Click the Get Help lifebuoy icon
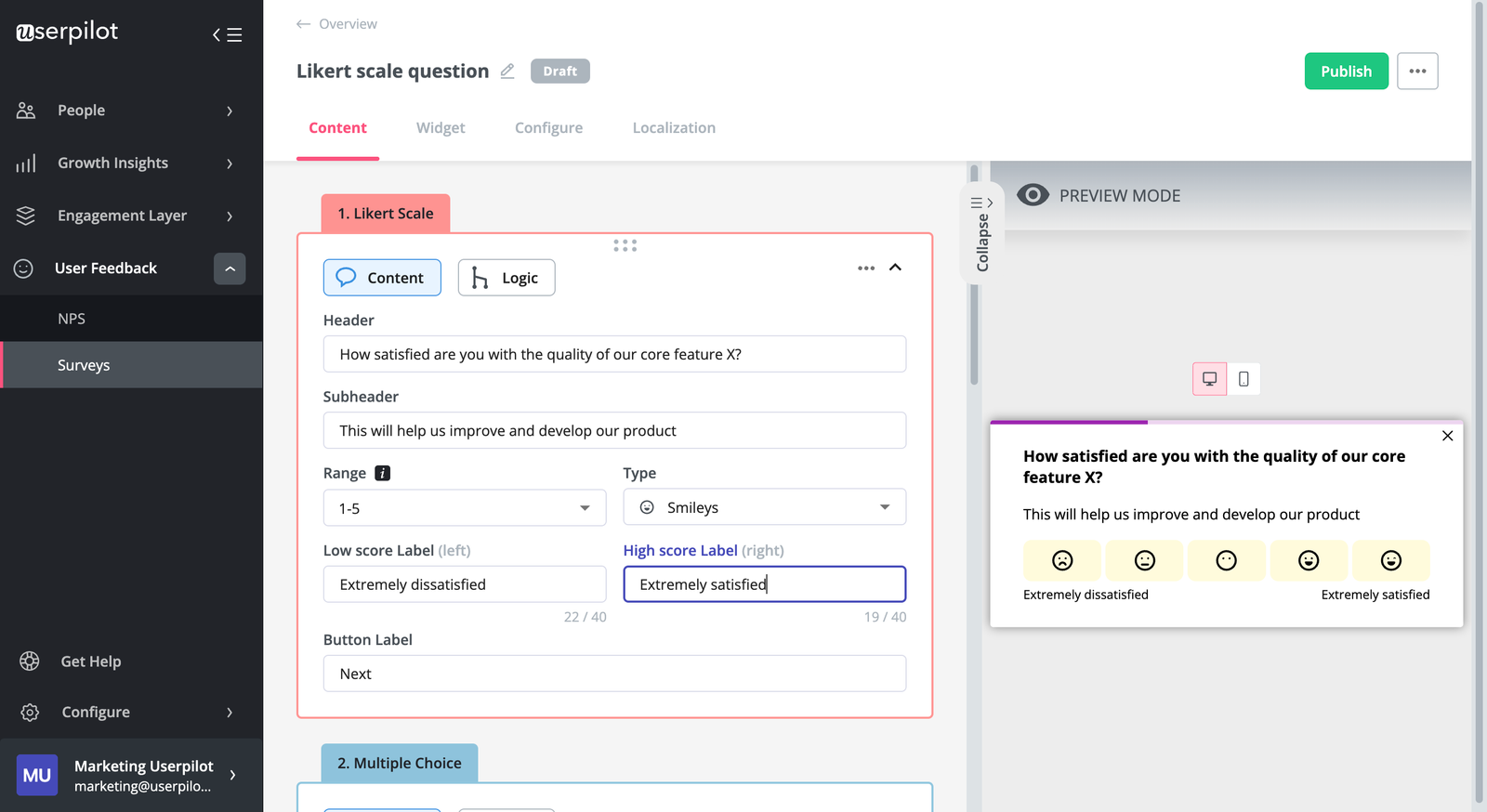This screenshot has width=1487, height=812. [x=30, y=661]
